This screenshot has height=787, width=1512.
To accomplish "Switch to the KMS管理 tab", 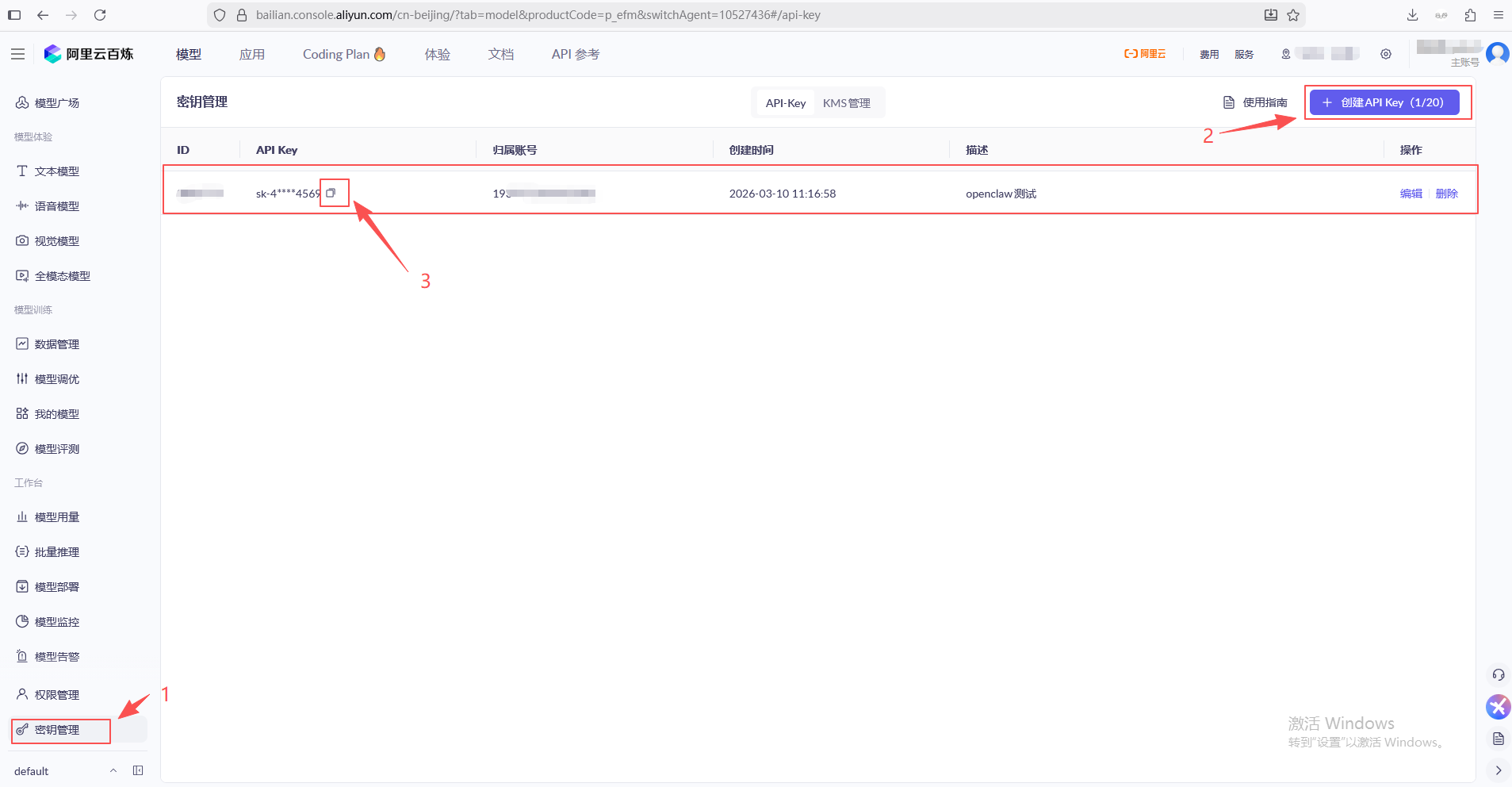I will [x=846, y=103].
